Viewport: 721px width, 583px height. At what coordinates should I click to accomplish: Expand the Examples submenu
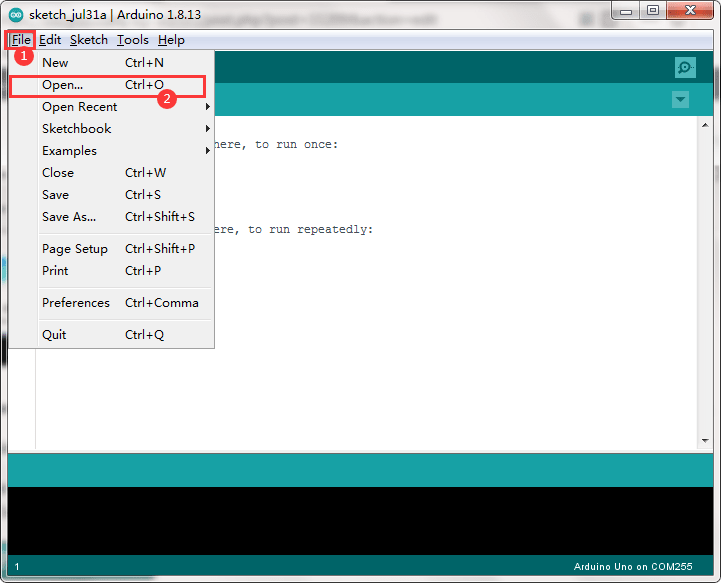click(x=111, y=151)
